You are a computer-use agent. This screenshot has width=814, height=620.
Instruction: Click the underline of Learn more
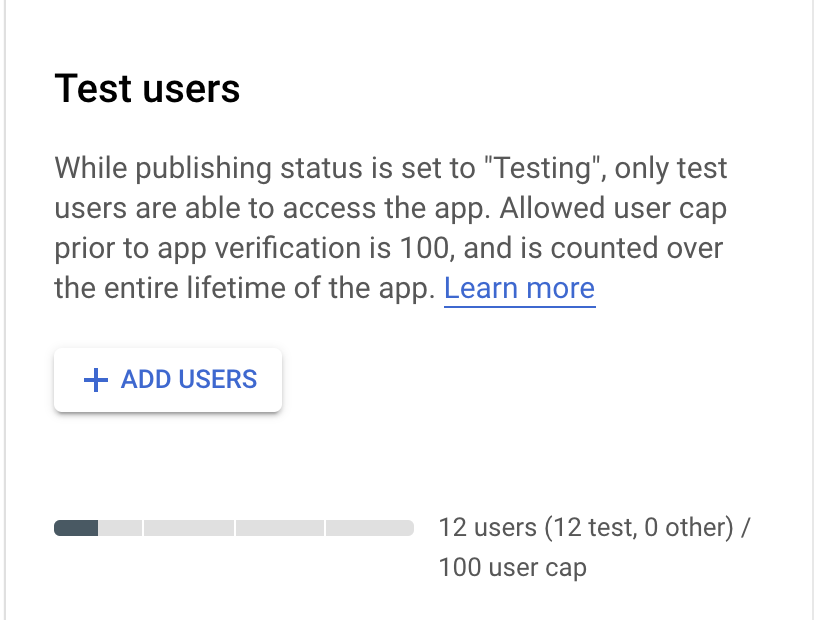pyautogui.click(x=519, y=302)
